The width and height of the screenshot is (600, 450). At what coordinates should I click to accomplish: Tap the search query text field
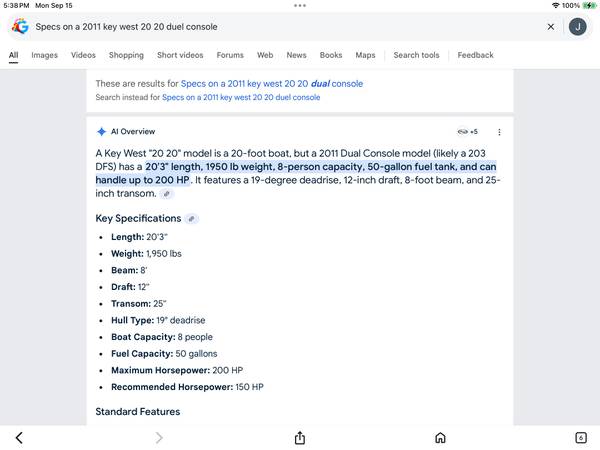click(x=287, y=27)
